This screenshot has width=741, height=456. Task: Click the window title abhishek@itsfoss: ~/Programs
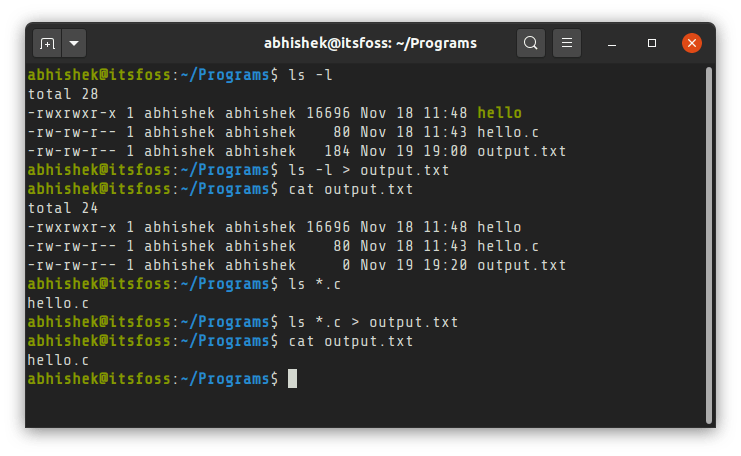pyautogui.click(x=370, y=43)
